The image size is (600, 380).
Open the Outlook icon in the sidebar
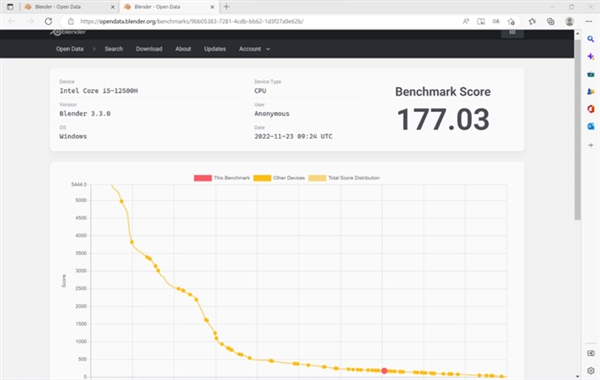tap(591, 126)
